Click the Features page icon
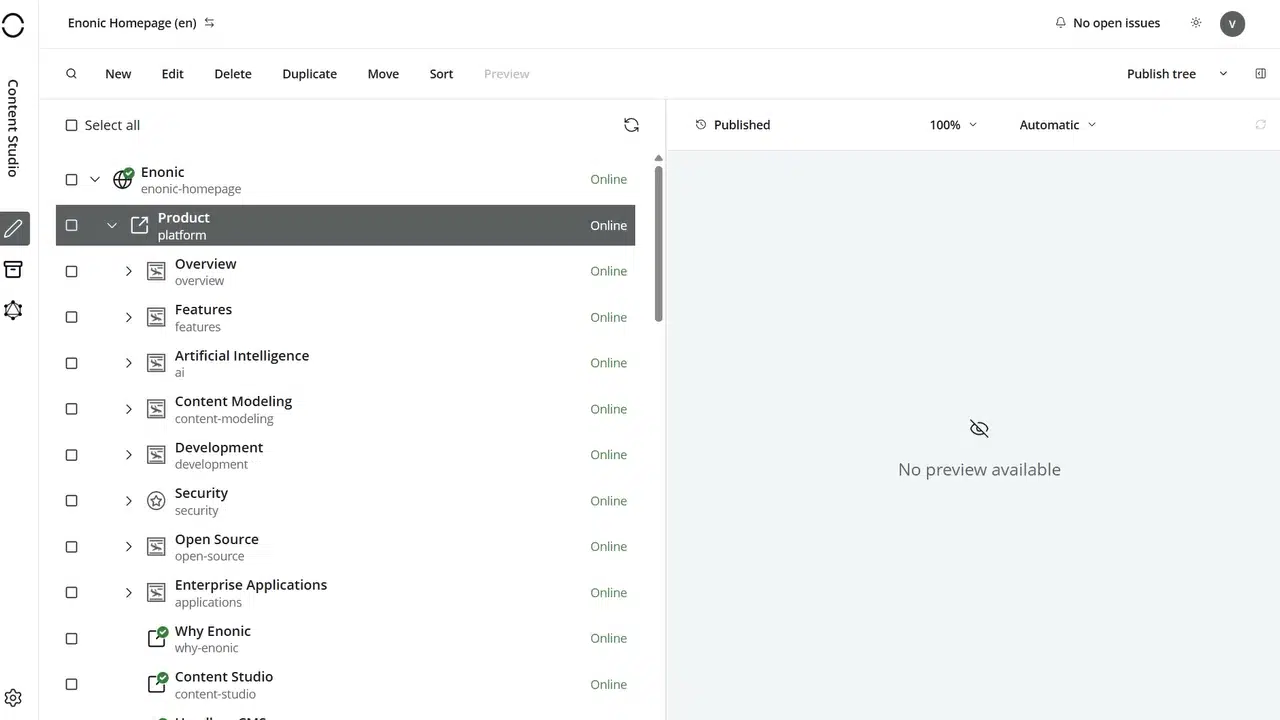This screenshot has width=1280, height=720. [x=156, y=317]
